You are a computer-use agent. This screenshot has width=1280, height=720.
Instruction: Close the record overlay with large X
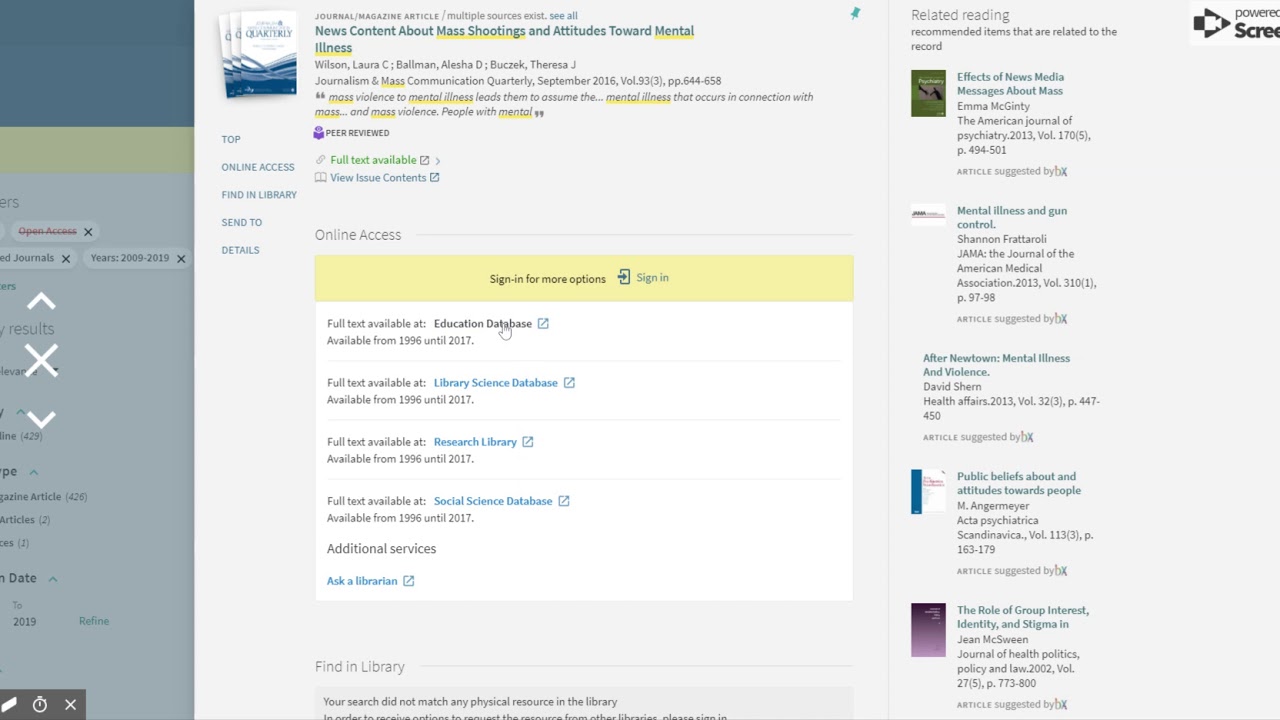41,360
